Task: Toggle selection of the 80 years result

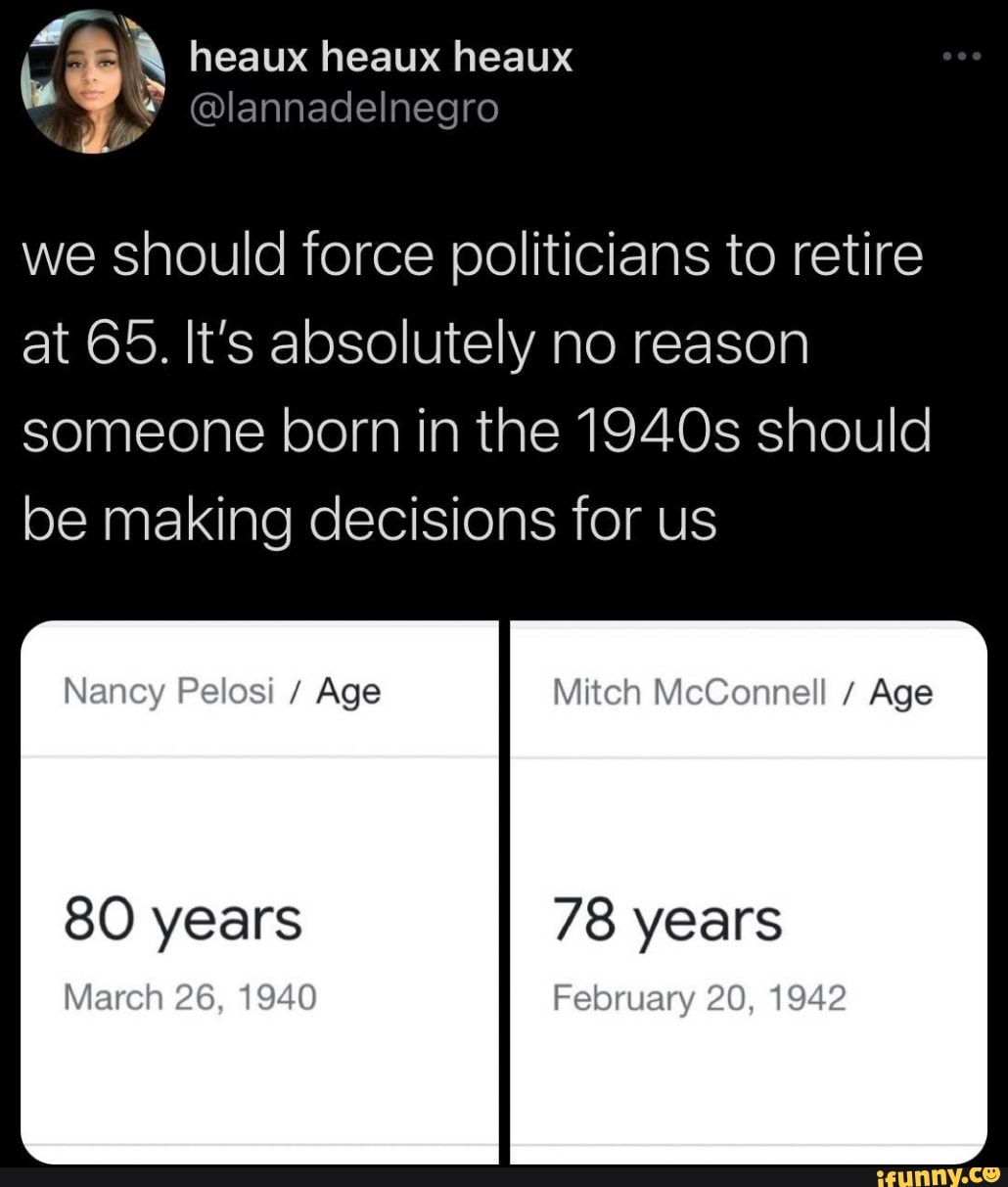Action: (x=182, y=918)
